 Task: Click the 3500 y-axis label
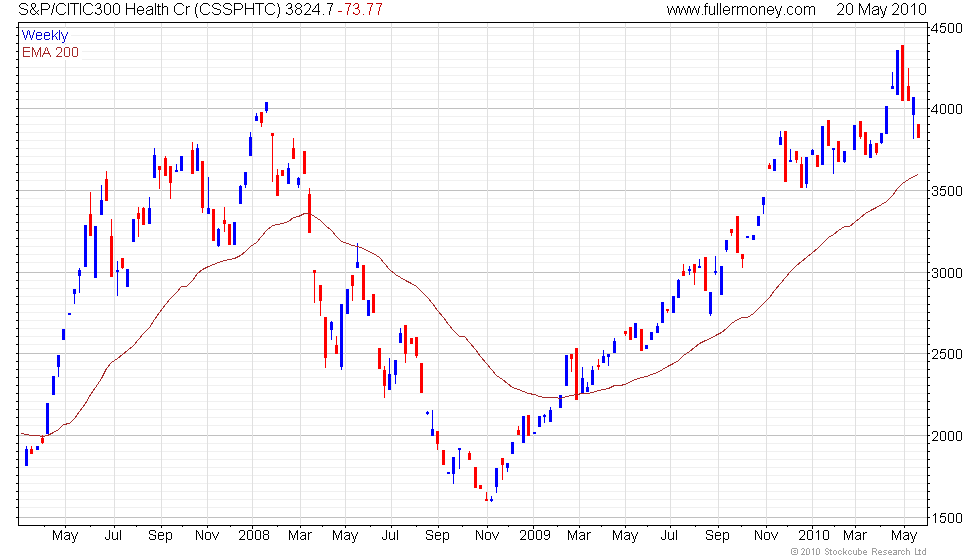coord(946,191)
